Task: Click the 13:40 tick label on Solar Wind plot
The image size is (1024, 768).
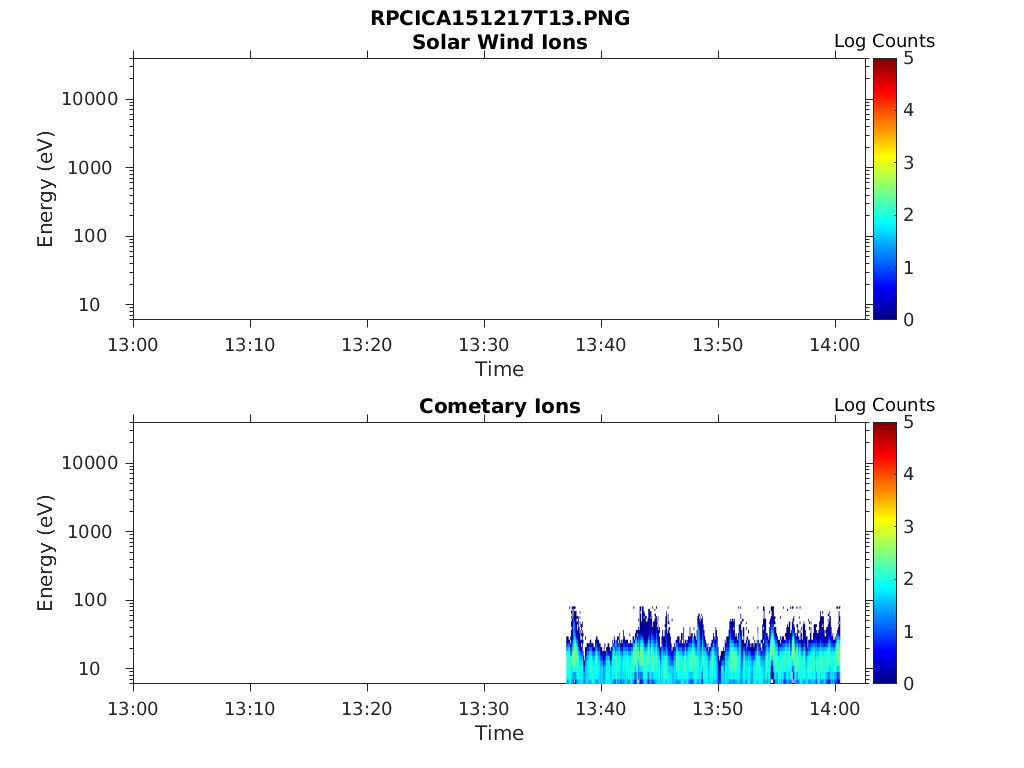Action: [601, 345]
